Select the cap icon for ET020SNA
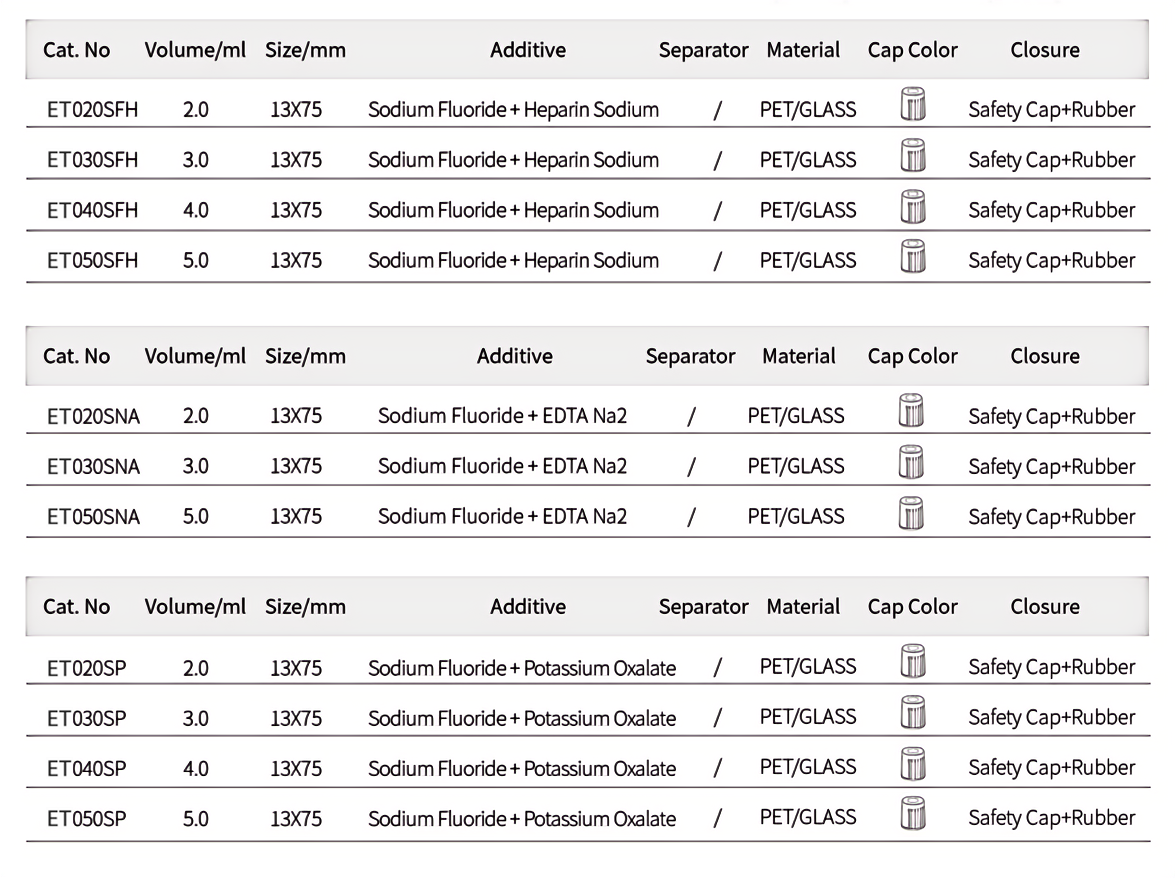The image size is (1175, 878). pos(912,411)
